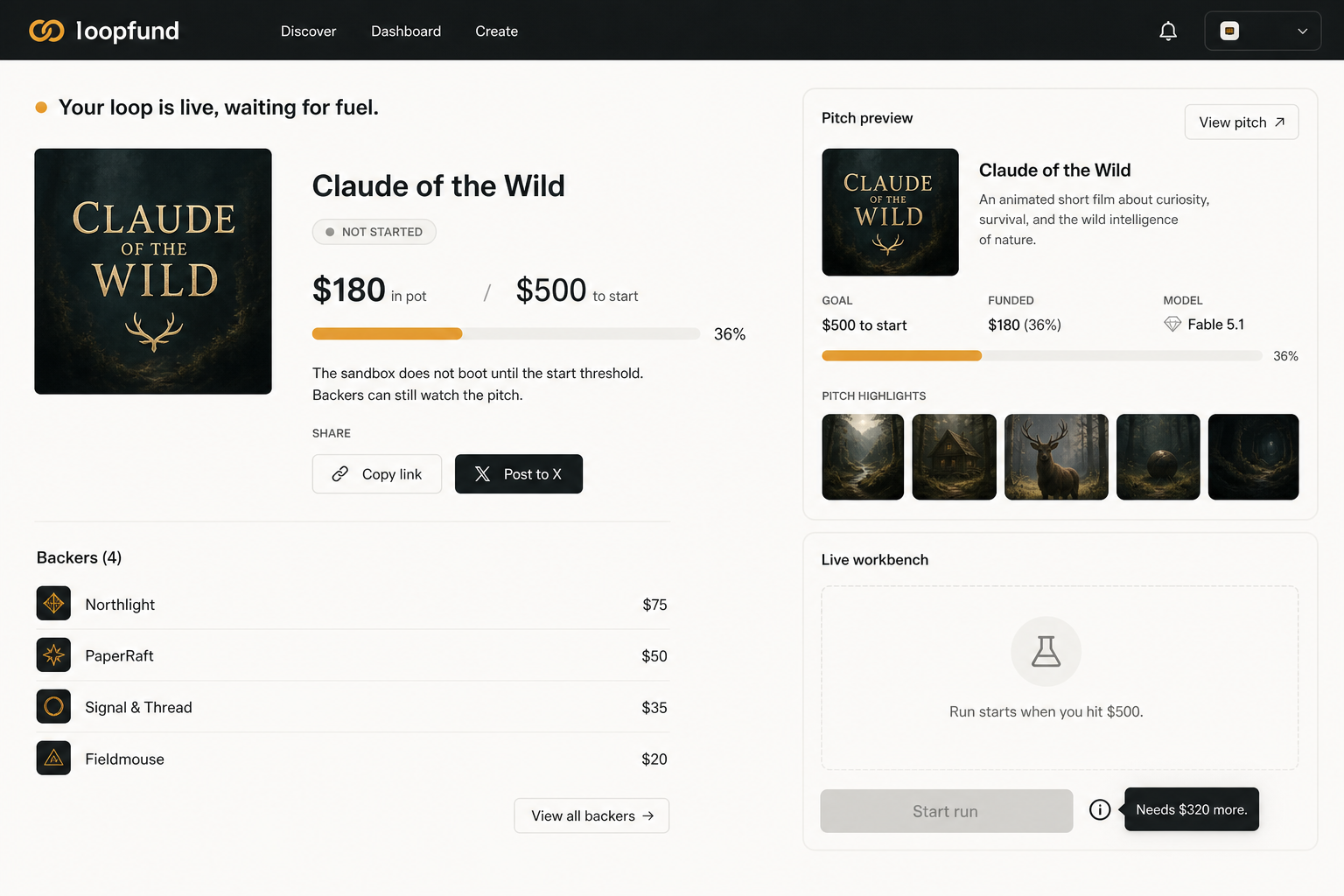Screen dimensions: 1344x896
Task: Click the Fable 5.1 model diamond icon
Action: tap(1172, 325)
